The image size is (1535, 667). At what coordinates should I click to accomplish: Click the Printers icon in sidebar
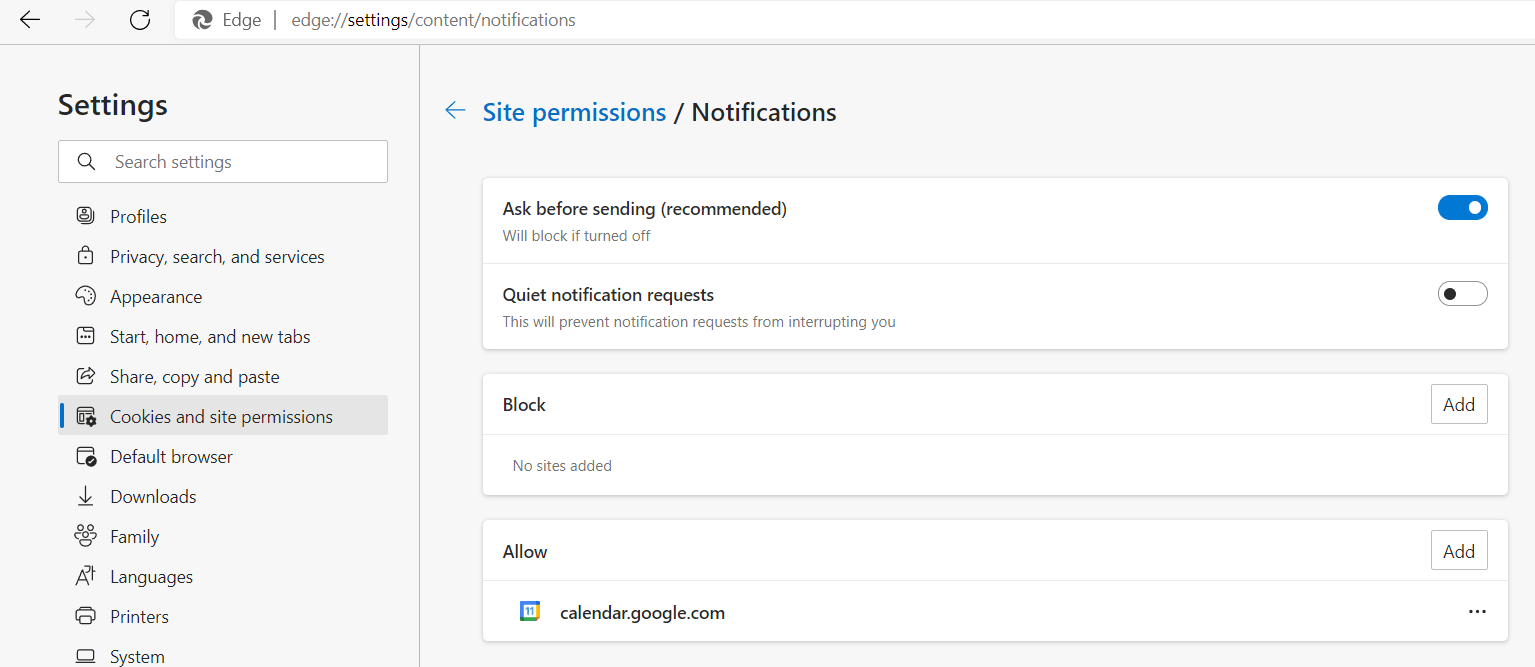click(86, 616)
